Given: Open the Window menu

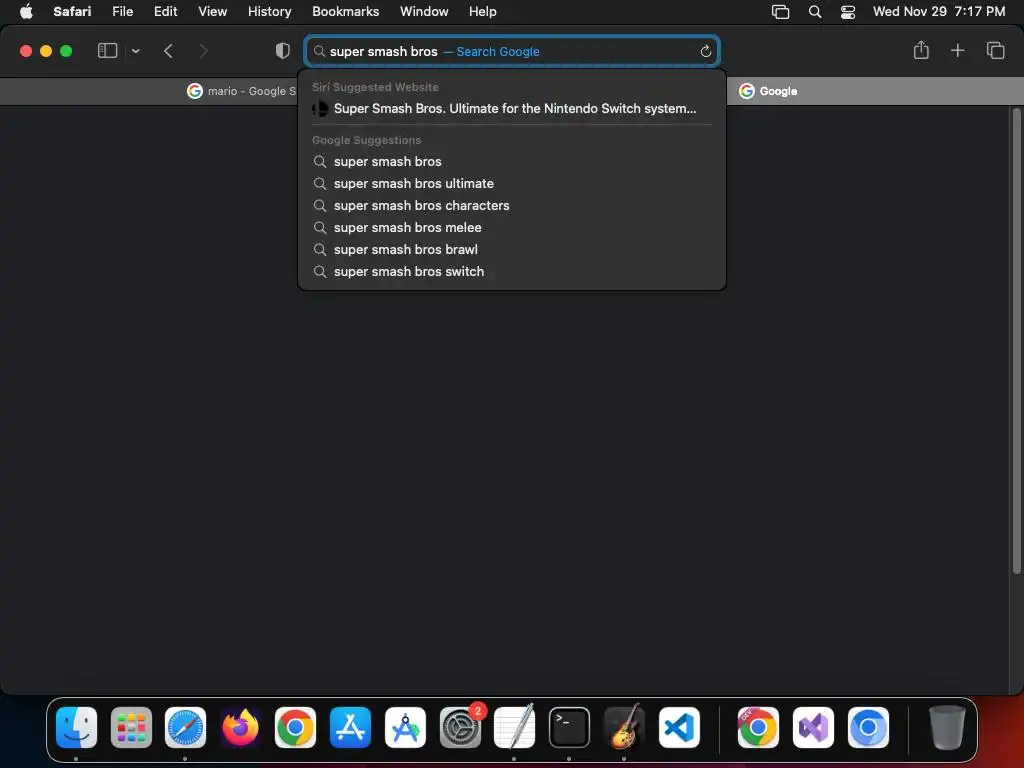Looking at the screenshot, I should click(x=424, y=11).
